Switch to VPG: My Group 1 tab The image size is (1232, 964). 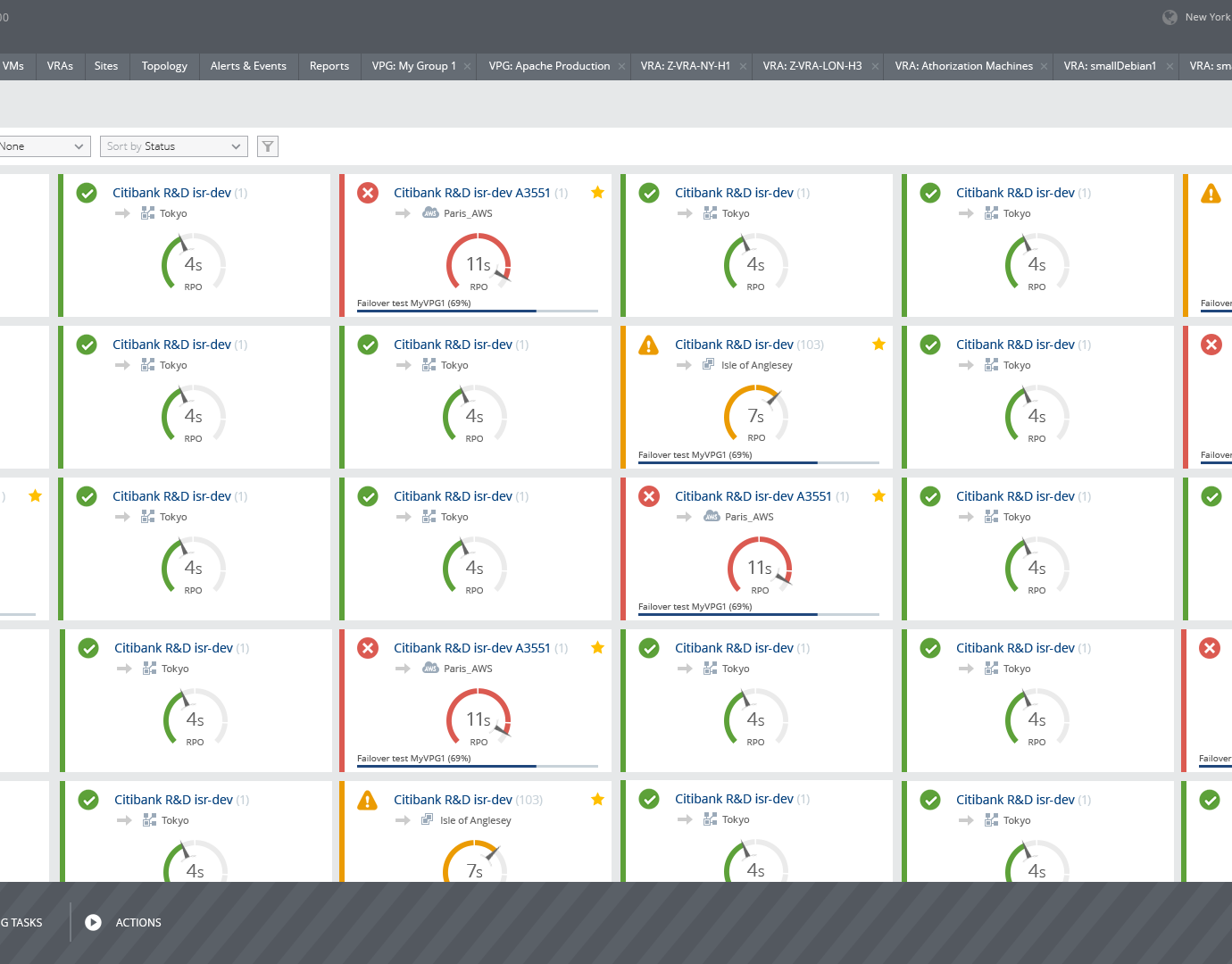point(413,66)
